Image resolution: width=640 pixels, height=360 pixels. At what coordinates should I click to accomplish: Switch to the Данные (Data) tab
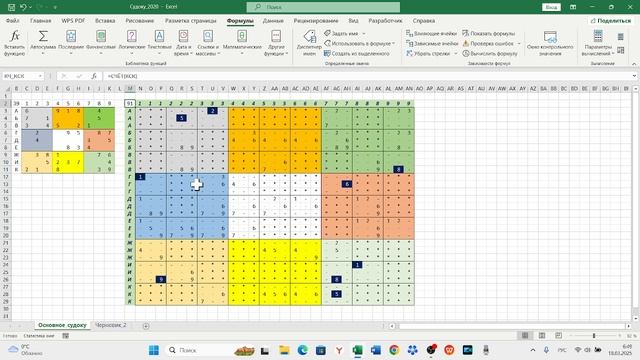tap(273, 20)
